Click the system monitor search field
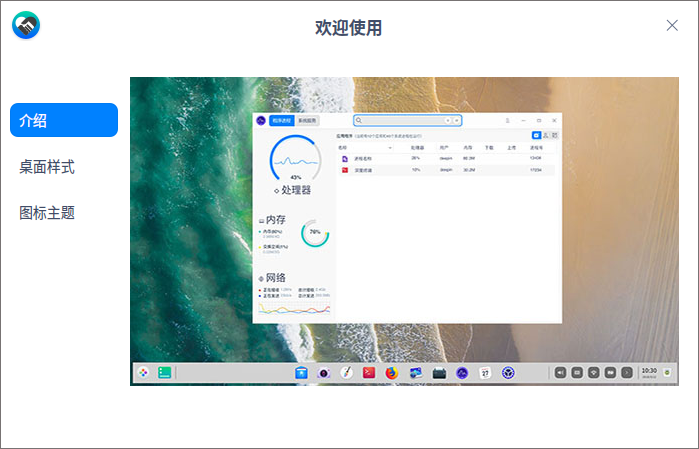The image size is (699, 449). coord(402,120)
